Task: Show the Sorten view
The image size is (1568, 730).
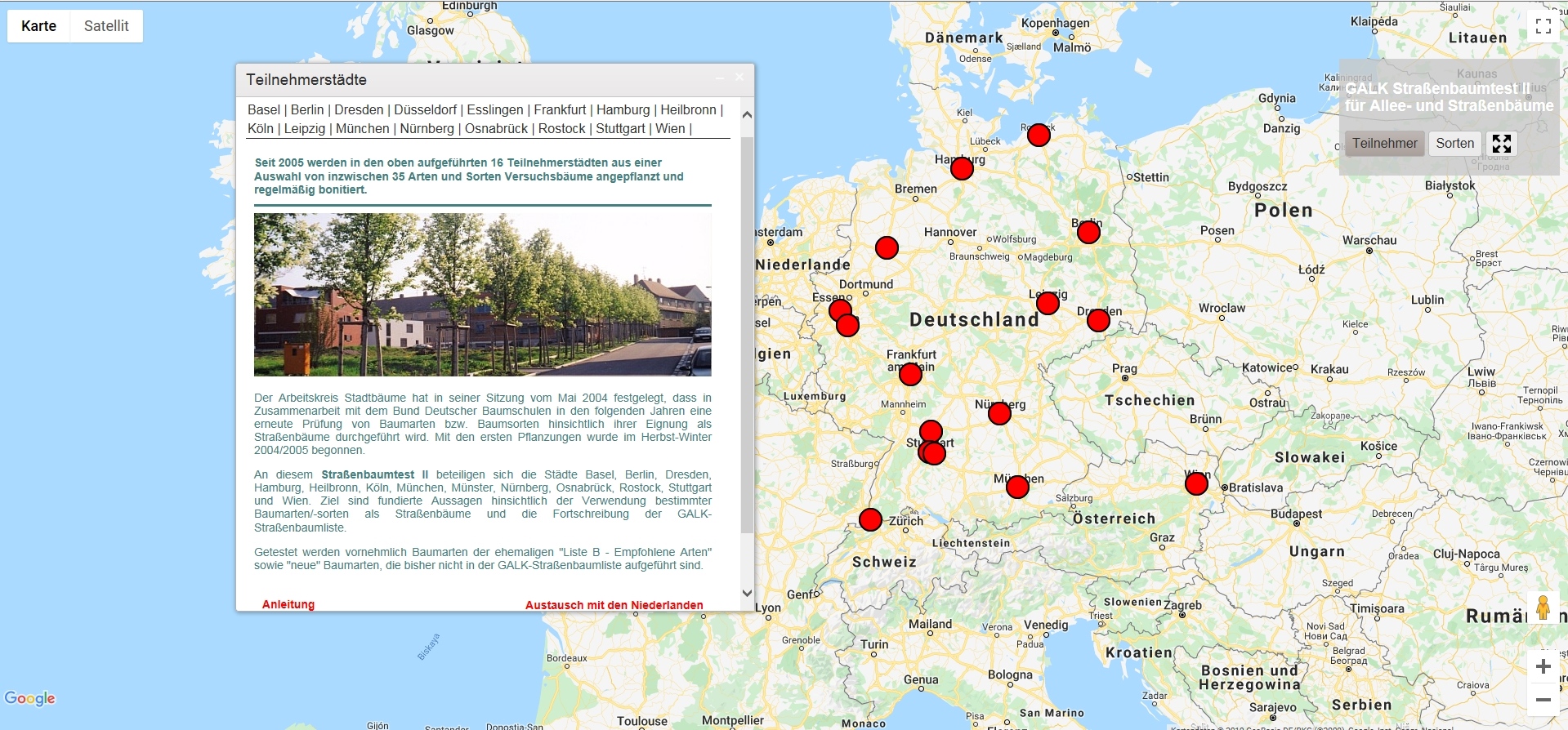Action: coord(1454,144)
